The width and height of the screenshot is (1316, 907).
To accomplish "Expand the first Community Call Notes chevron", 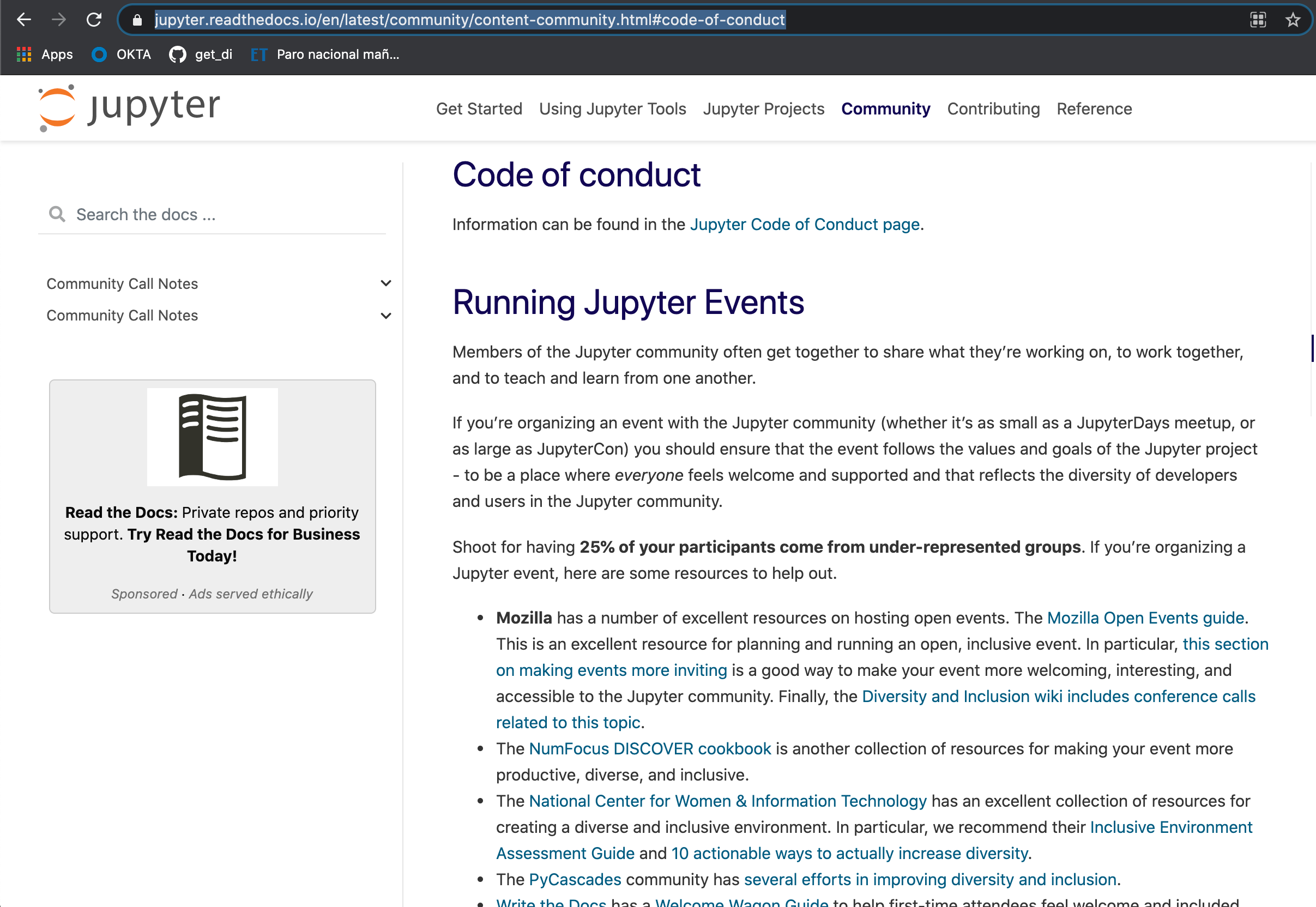I will pos(386,283).
